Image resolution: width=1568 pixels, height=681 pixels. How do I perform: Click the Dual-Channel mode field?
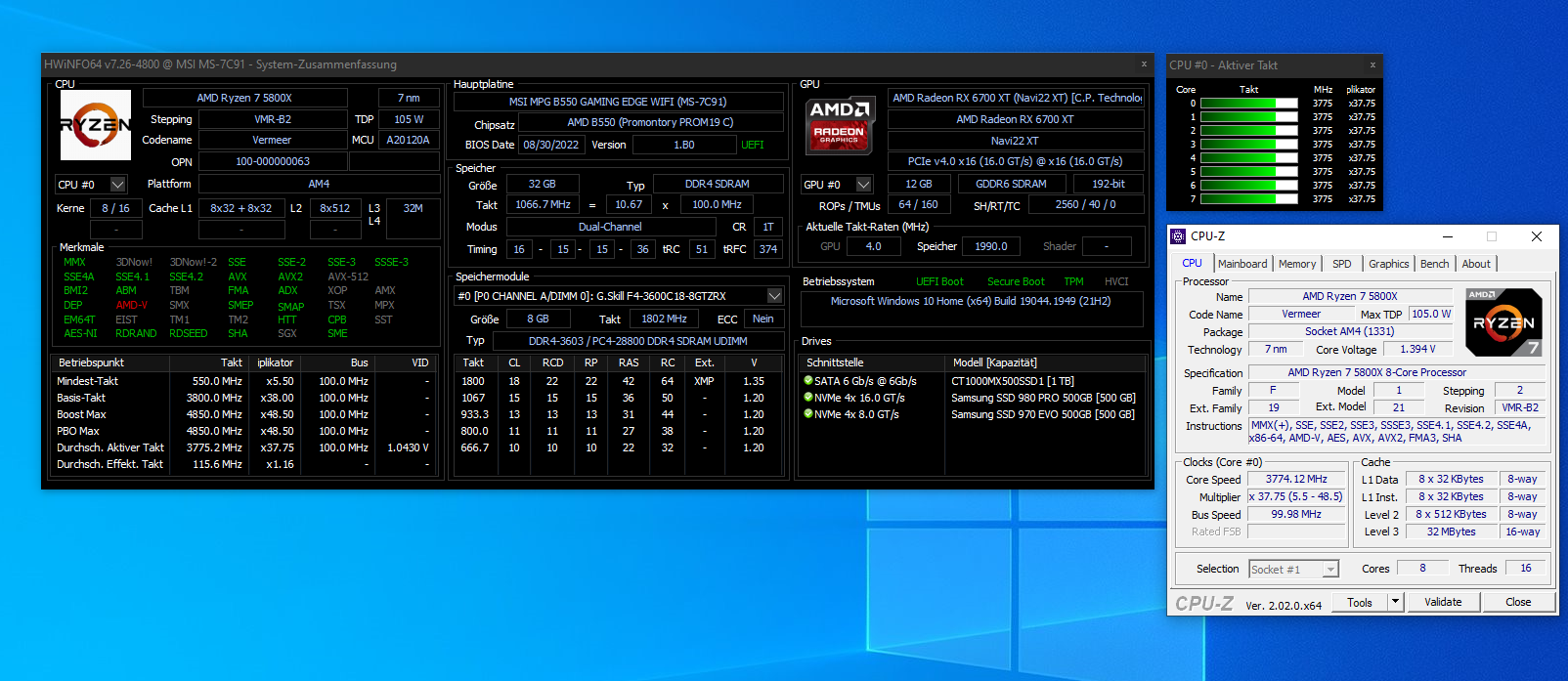(x=610, y=227)
